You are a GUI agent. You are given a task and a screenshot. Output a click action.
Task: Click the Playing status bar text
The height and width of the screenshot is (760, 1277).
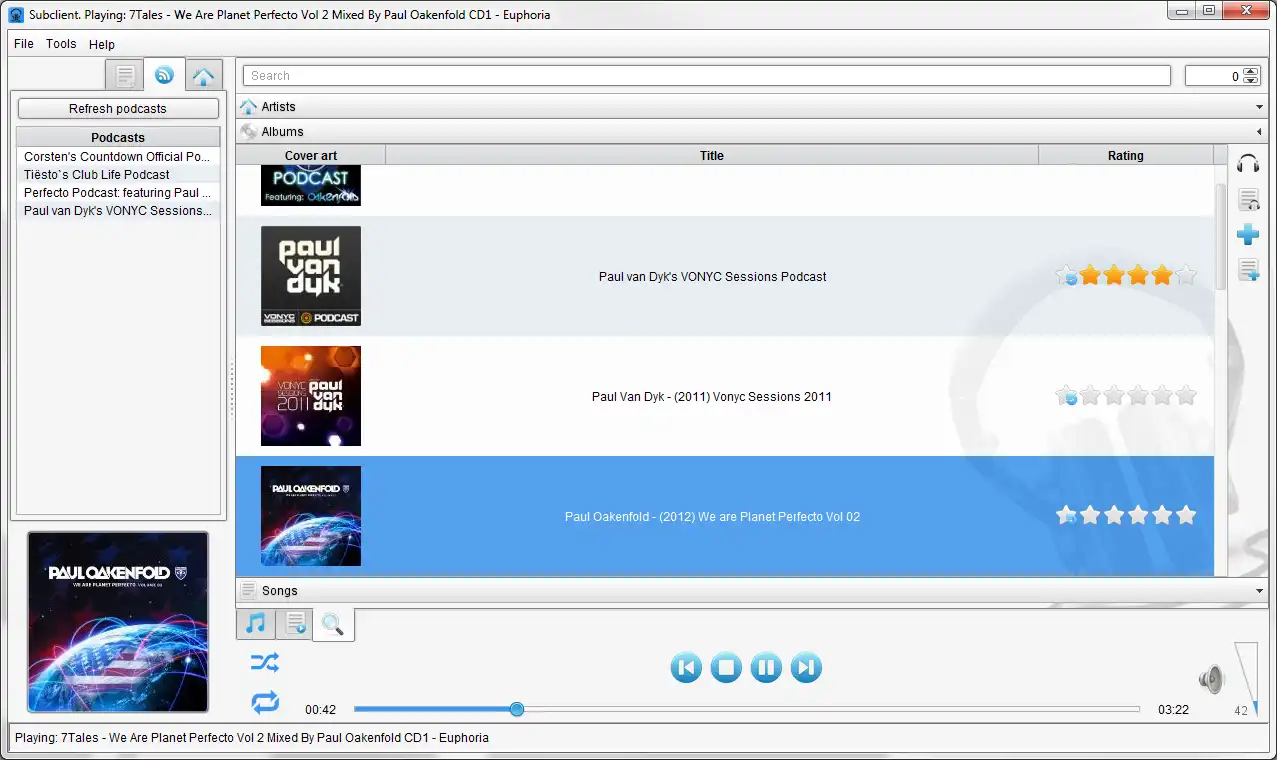252,738
